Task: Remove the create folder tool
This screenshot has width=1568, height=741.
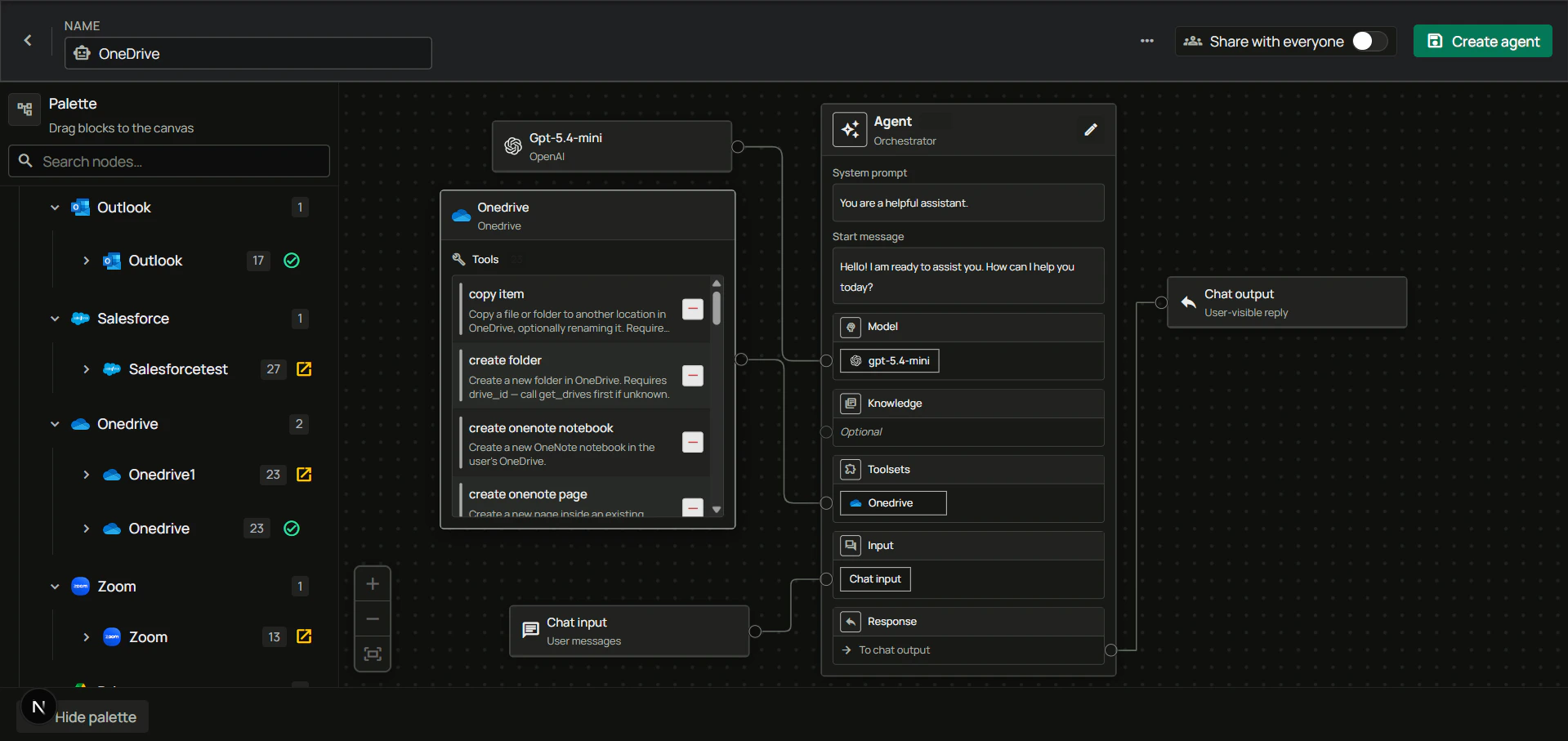Action: 692,376
